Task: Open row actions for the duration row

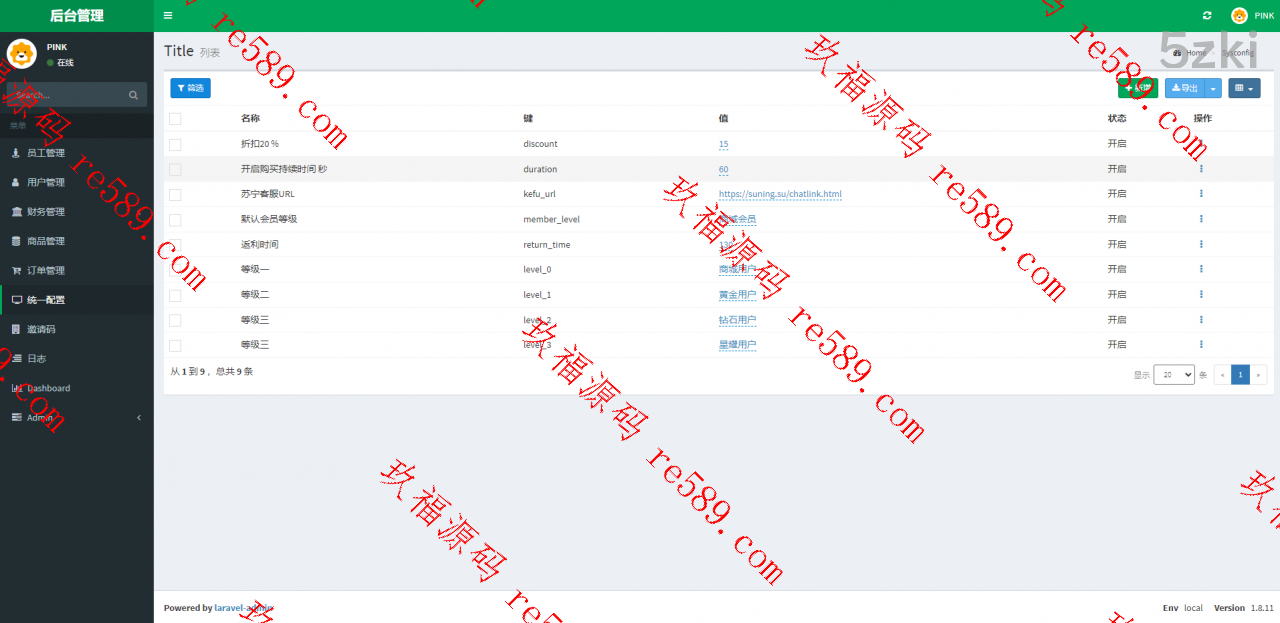Action: pyautogui.click(x=1201, y=169)
